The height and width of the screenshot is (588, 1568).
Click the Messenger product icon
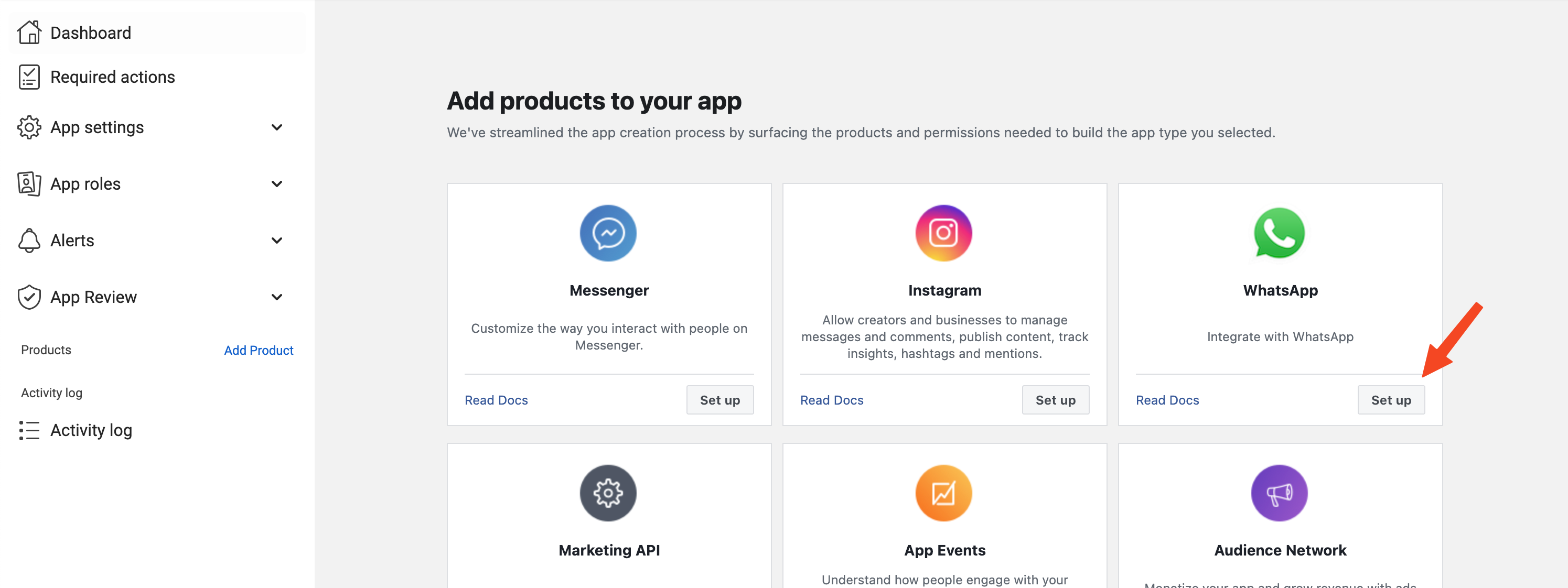point(607,233)
